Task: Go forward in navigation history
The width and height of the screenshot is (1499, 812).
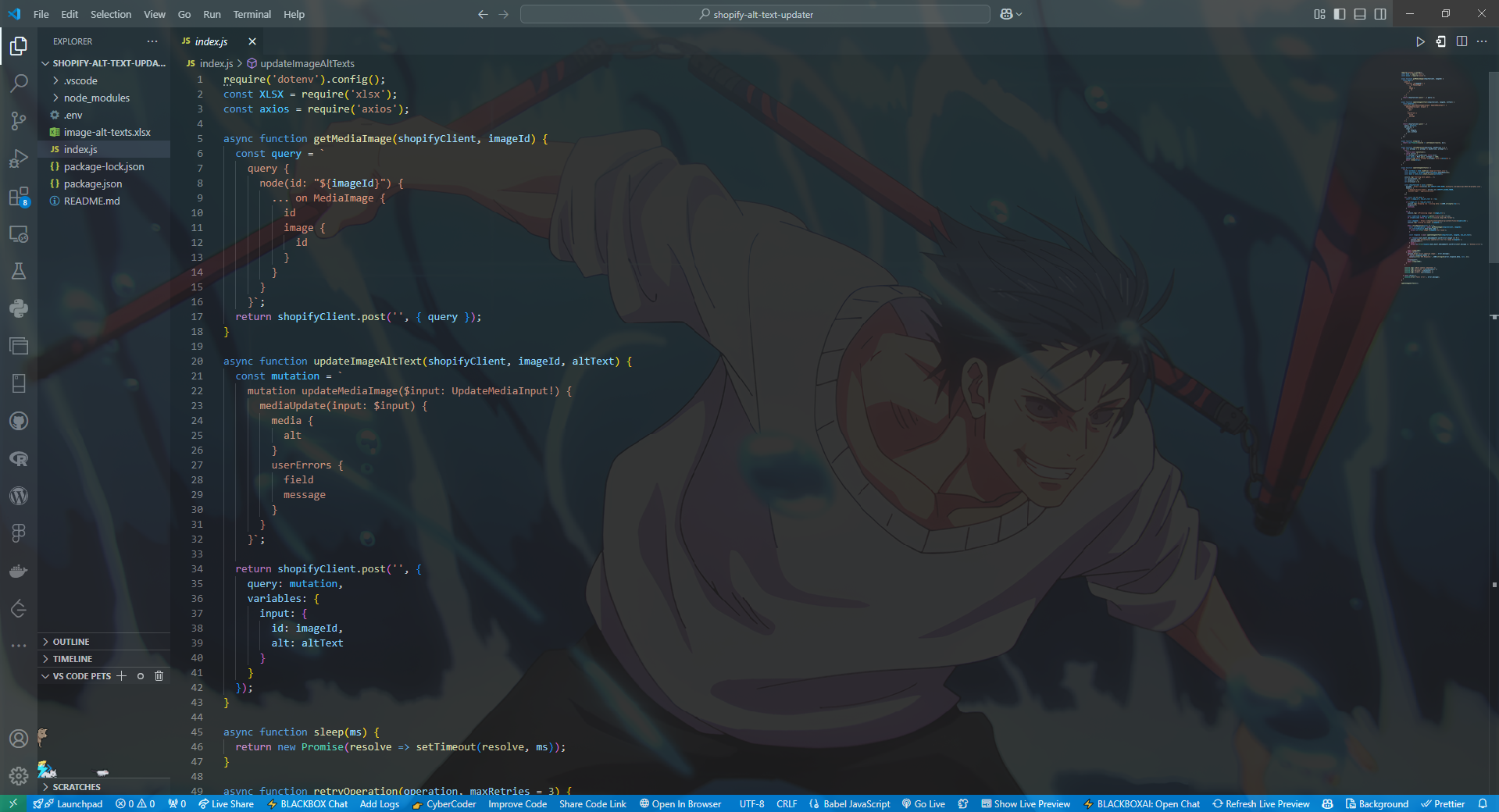Action: [503, 14]
